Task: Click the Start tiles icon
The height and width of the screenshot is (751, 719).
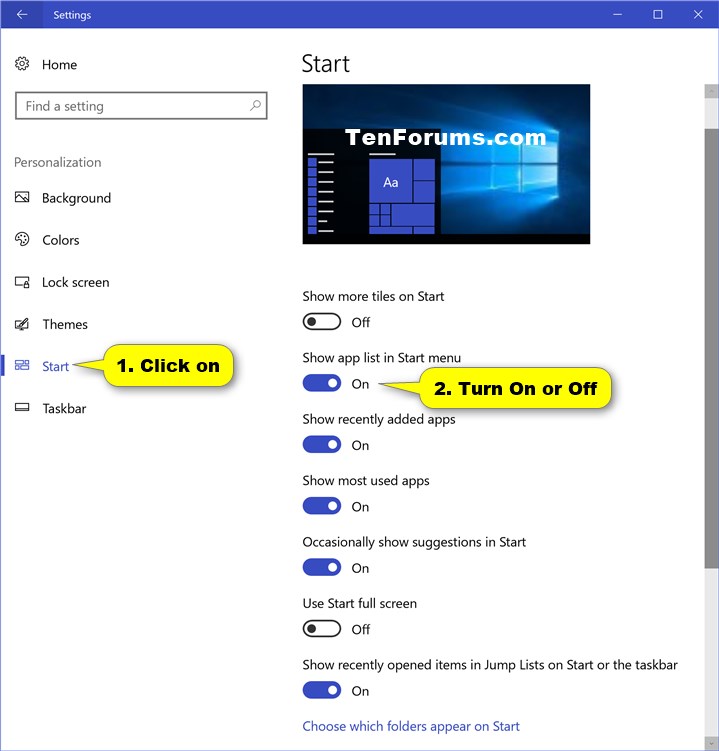Action: coord(22,365)
